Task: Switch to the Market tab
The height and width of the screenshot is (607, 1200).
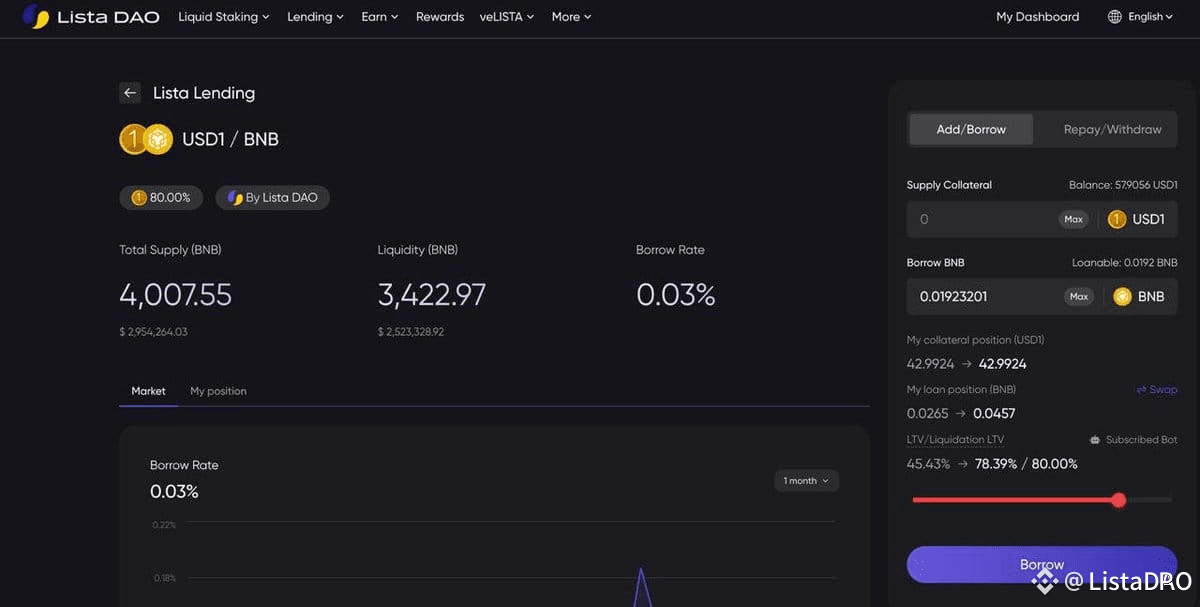Action: tap(148, 391)
